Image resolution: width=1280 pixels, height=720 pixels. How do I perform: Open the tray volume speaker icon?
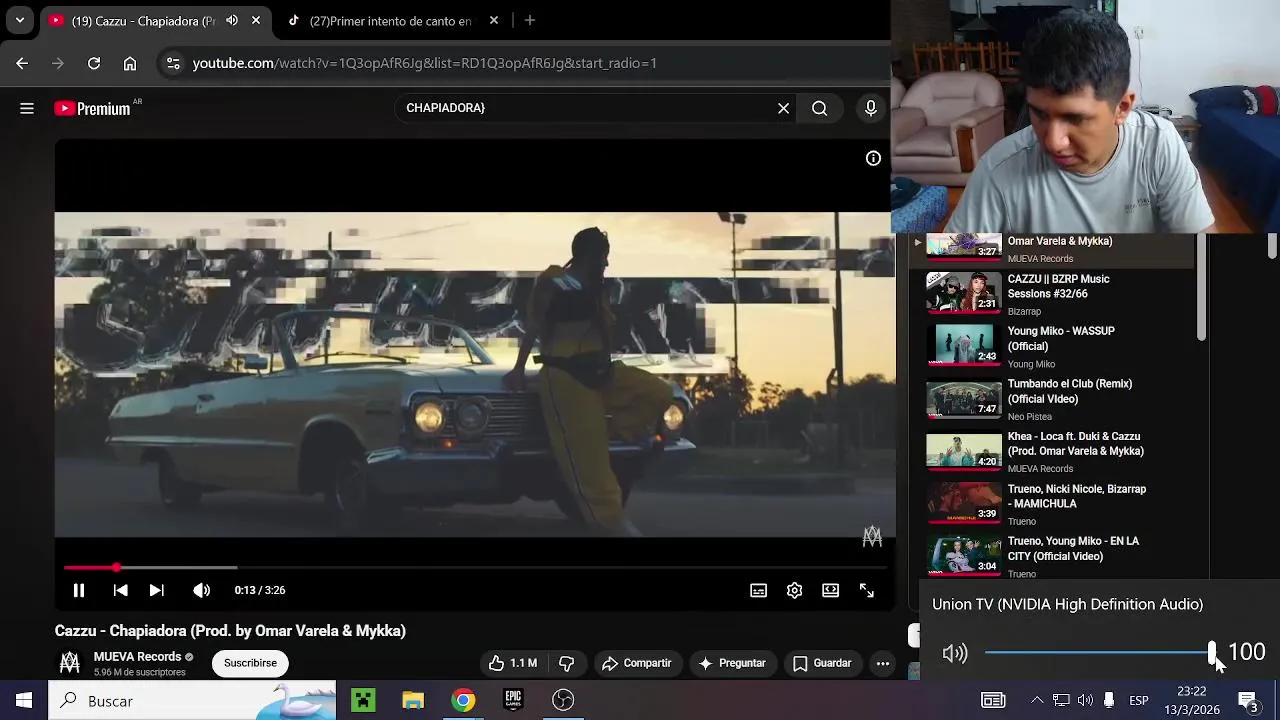coord(1085,700)
